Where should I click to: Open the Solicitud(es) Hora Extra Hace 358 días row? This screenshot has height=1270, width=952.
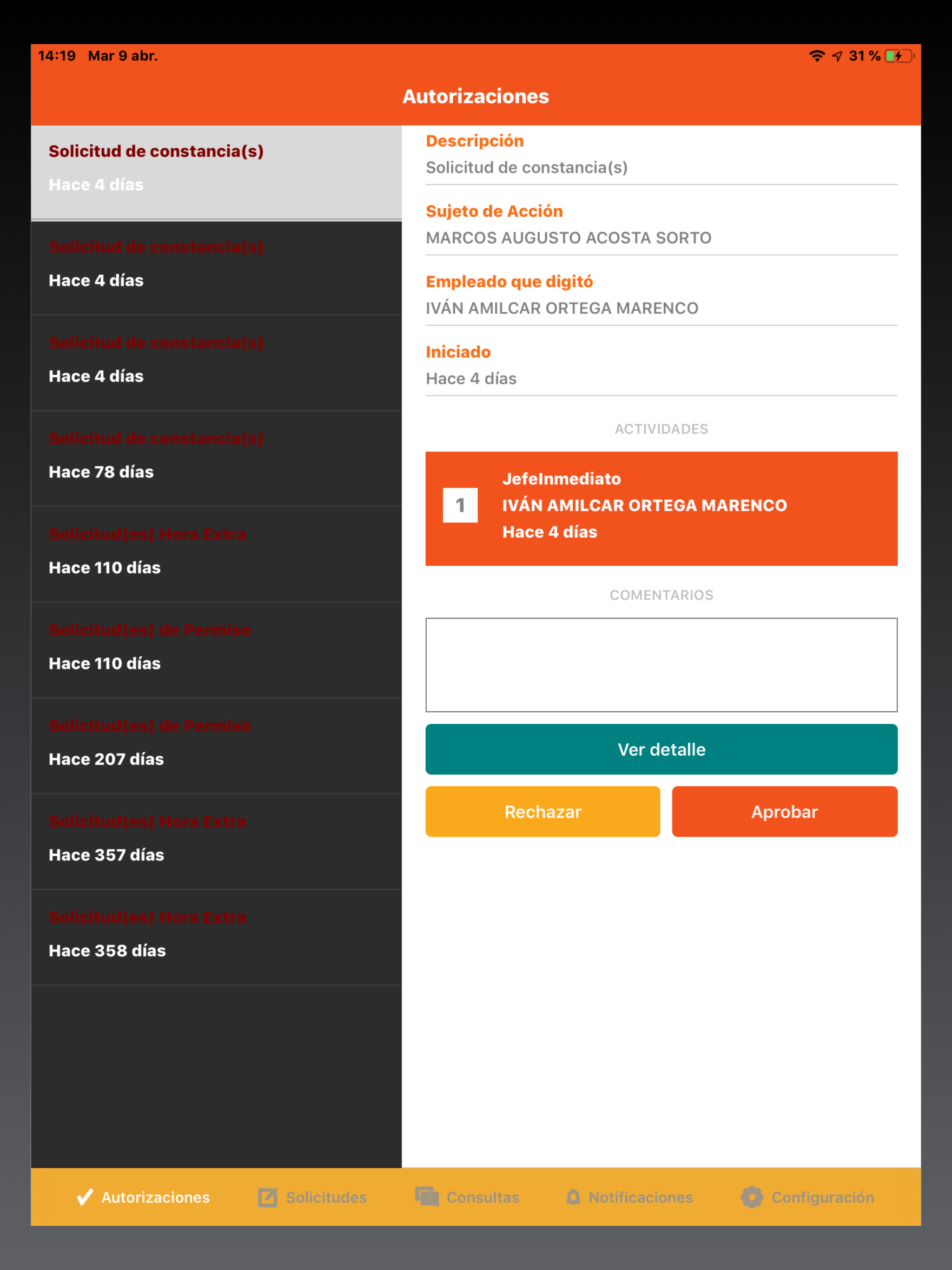217,938
